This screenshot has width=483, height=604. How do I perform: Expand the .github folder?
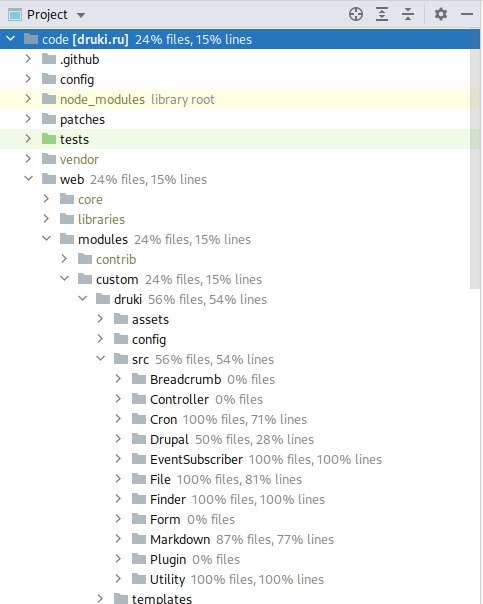(x=28, y=59)
